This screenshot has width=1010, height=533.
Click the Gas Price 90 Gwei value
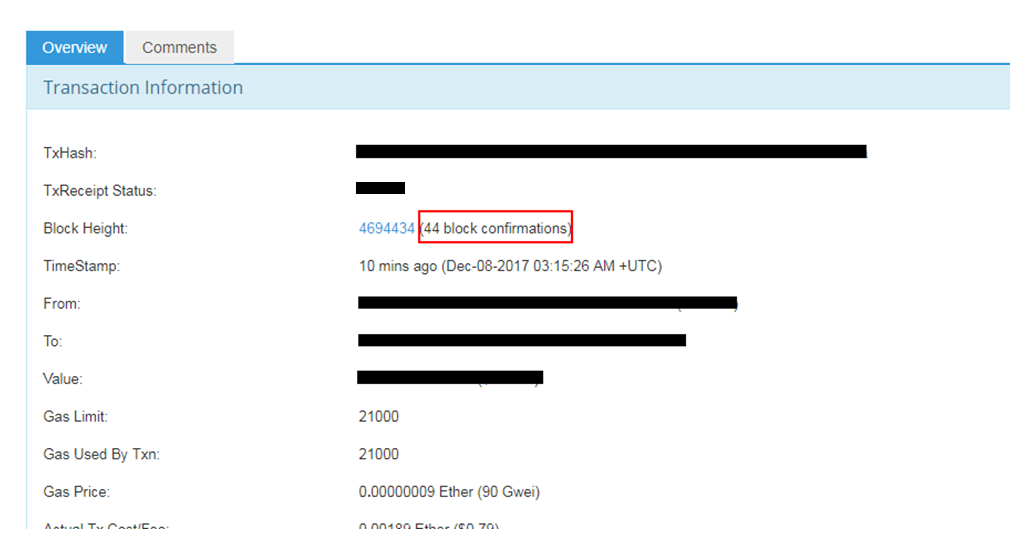click(x=449, y=492)
